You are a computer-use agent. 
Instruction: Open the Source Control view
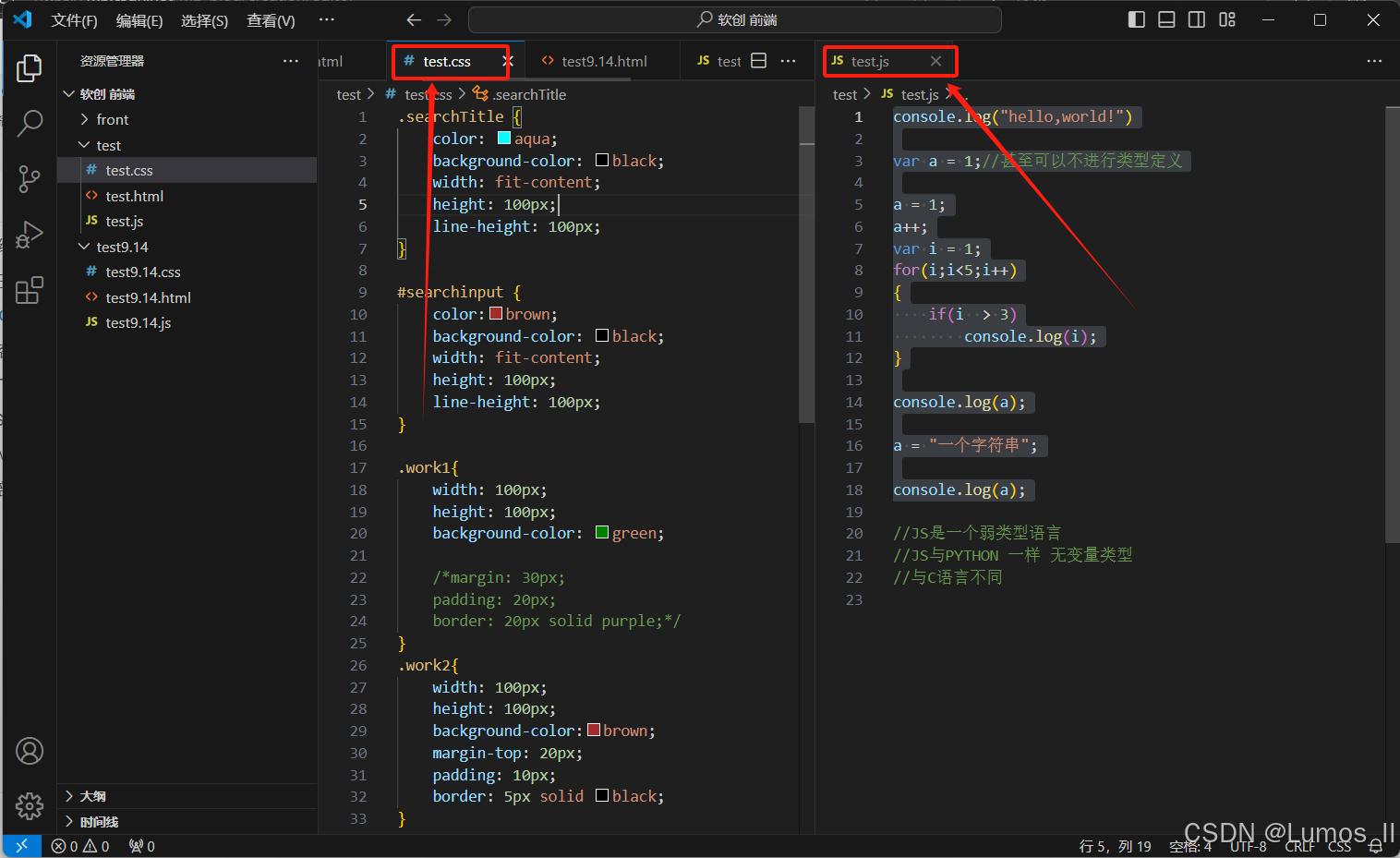click(x=30, y=178)
